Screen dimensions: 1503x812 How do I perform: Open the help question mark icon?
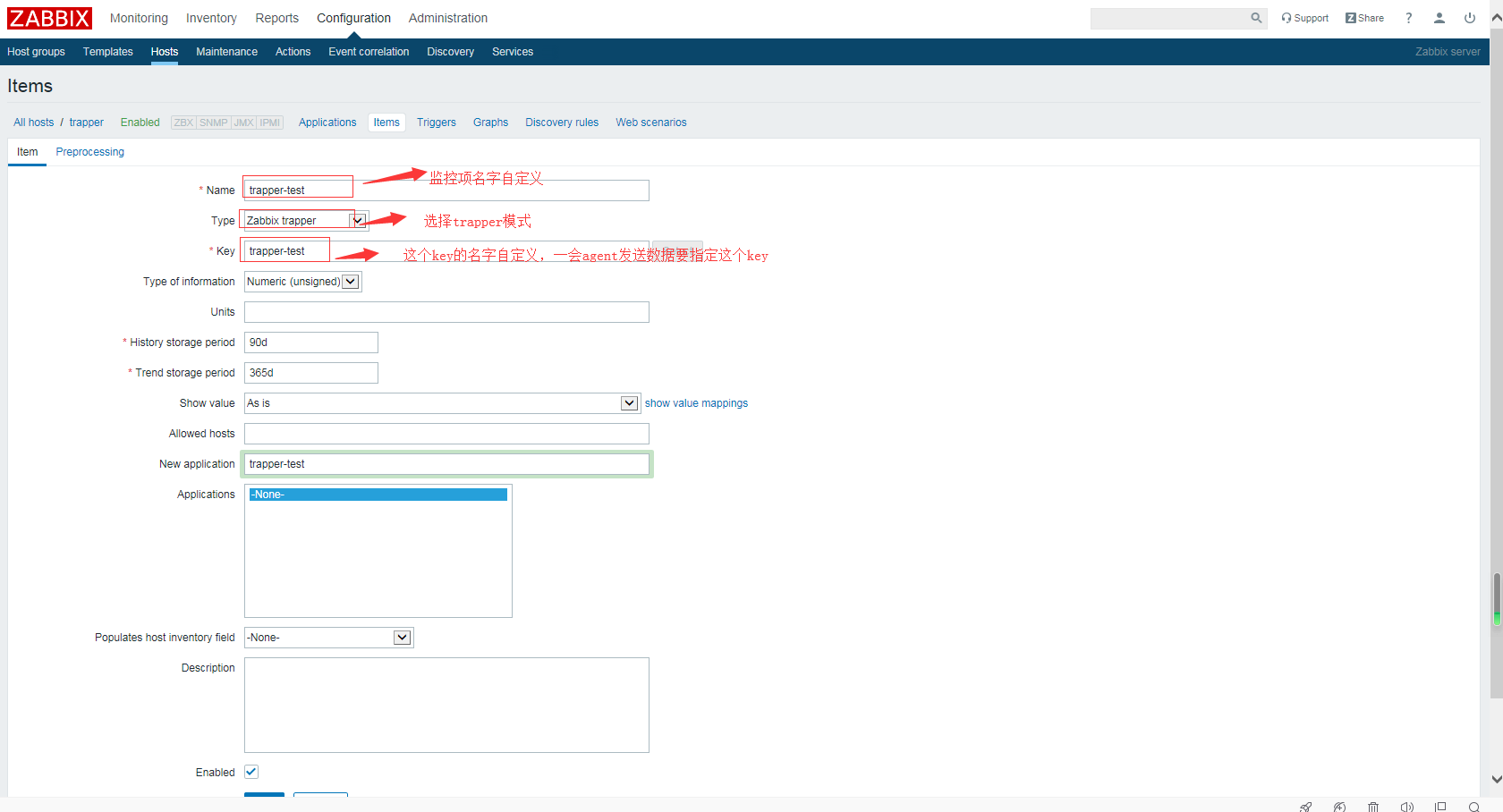pos(1409,18)
